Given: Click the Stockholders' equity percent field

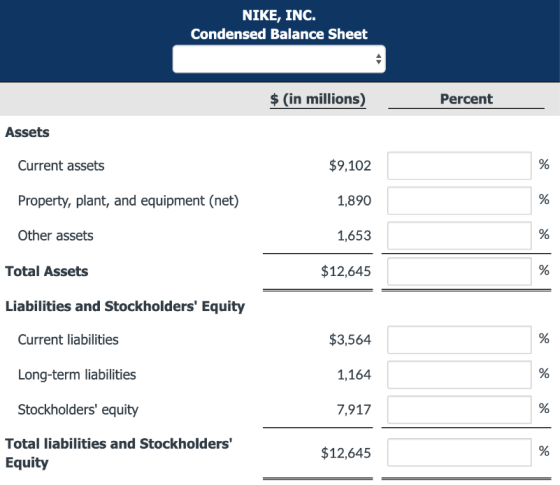Looking at the screenshot, I should 459,410.
